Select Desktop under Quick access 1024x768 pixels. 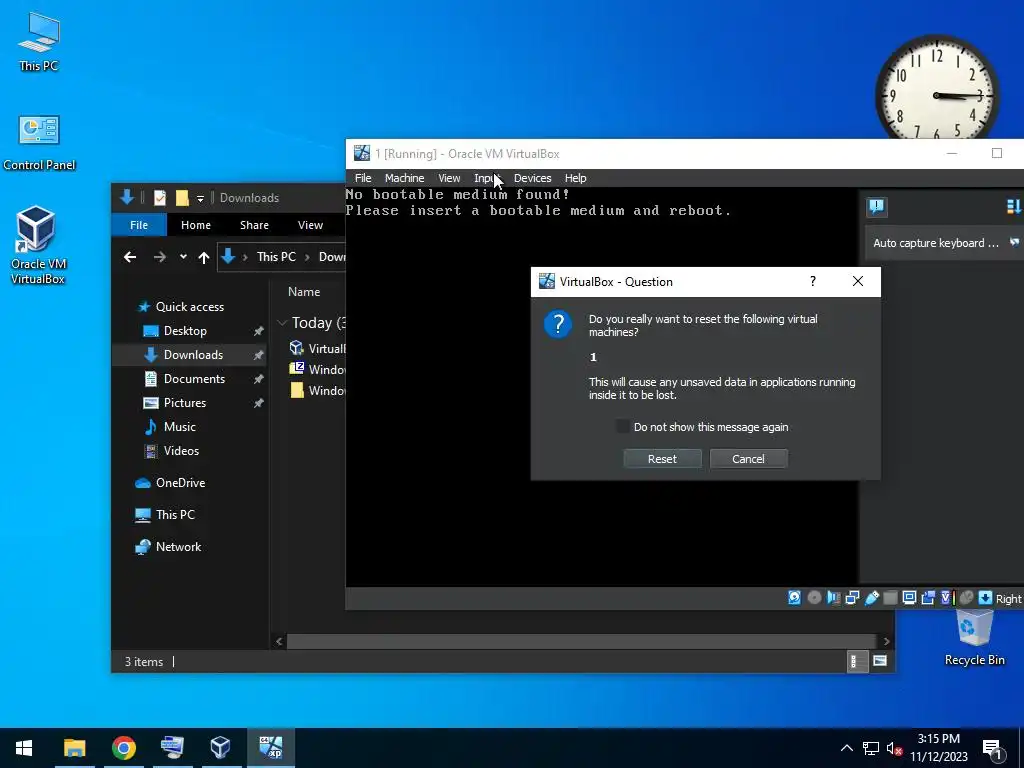(185, 330)
